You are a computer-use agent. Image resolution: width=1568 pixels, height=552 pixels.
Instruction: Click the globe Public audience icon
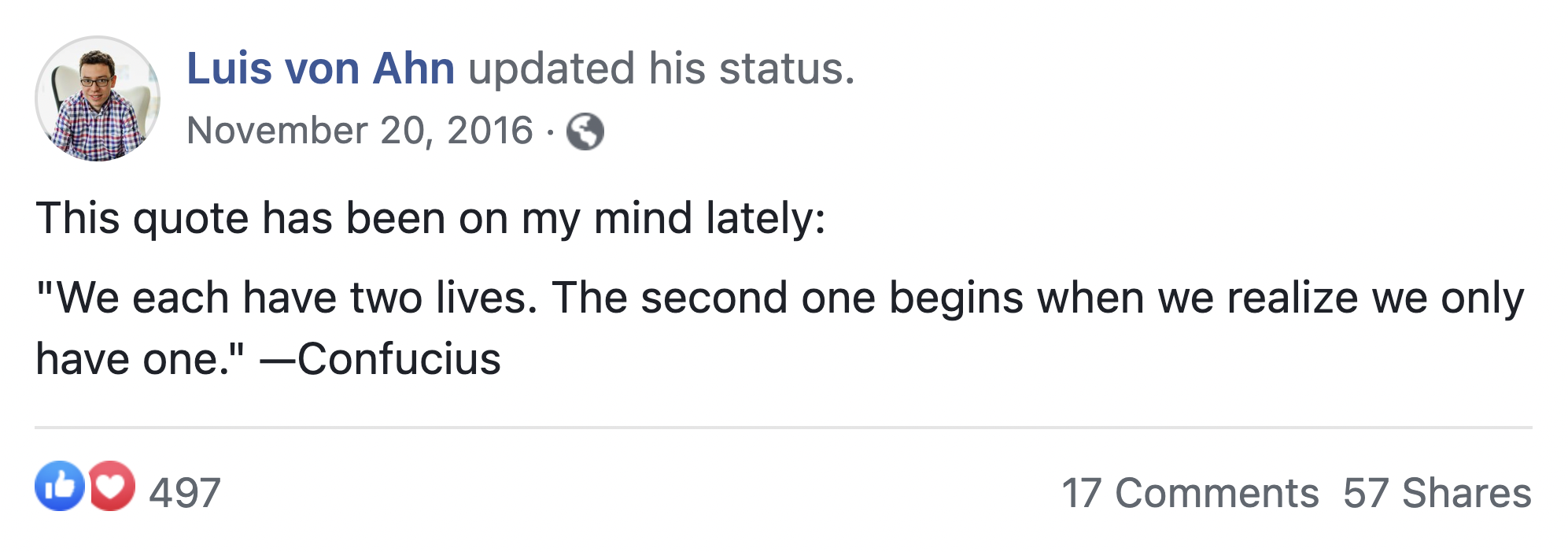(585, 132)
